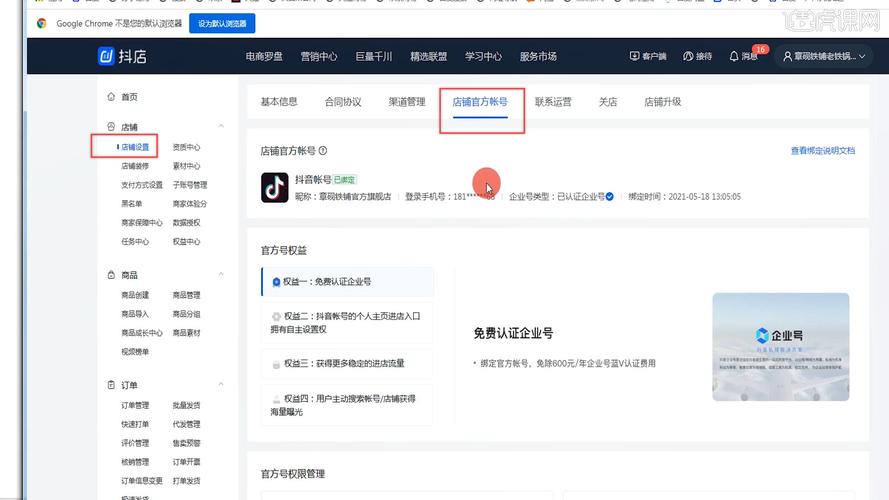The image size is (889, 500).
Task: Click the Chrome logo in the notification bar
Action: [41, 23]
